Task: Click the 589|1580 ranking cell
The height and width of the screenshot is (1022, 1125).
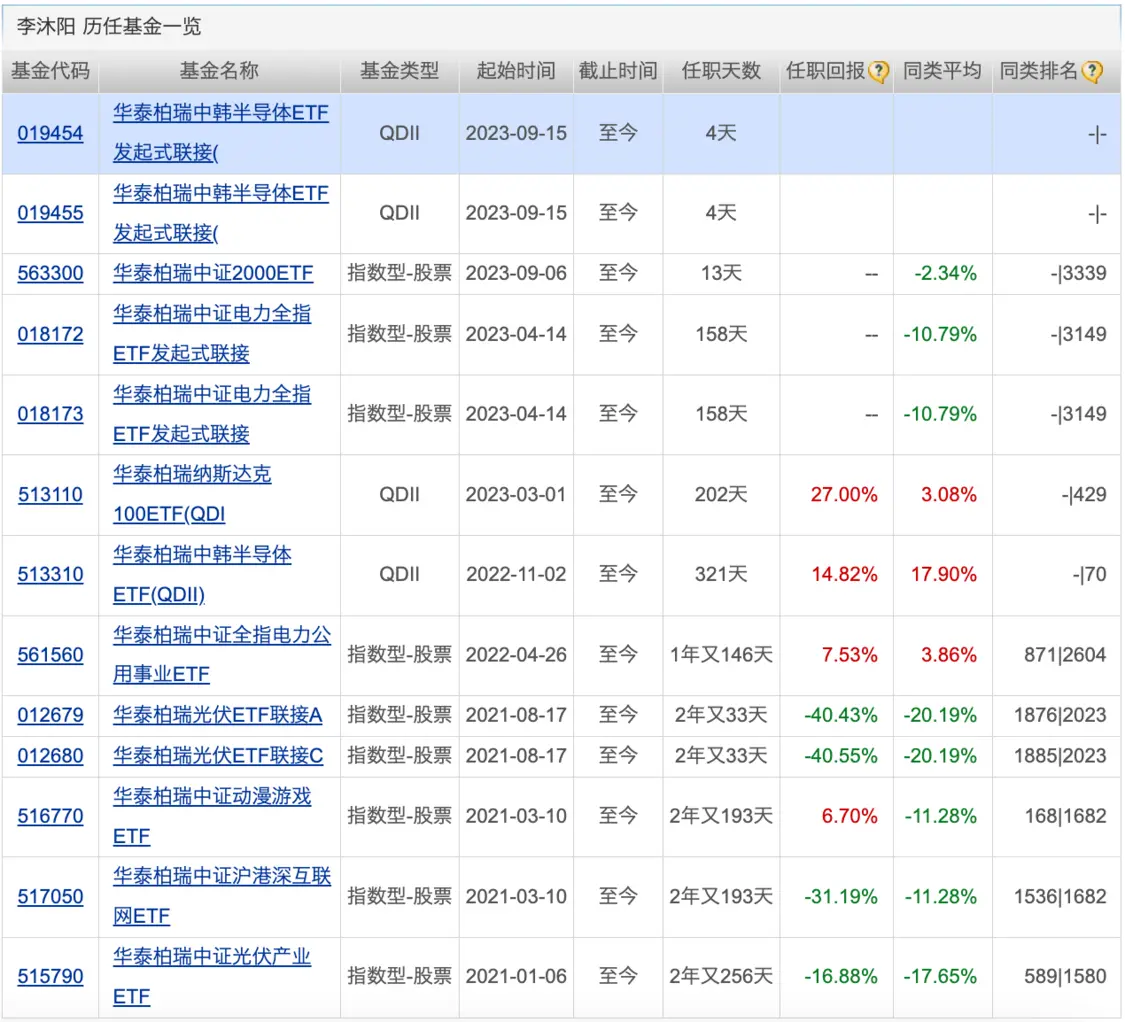Action: click(1065, 976)
